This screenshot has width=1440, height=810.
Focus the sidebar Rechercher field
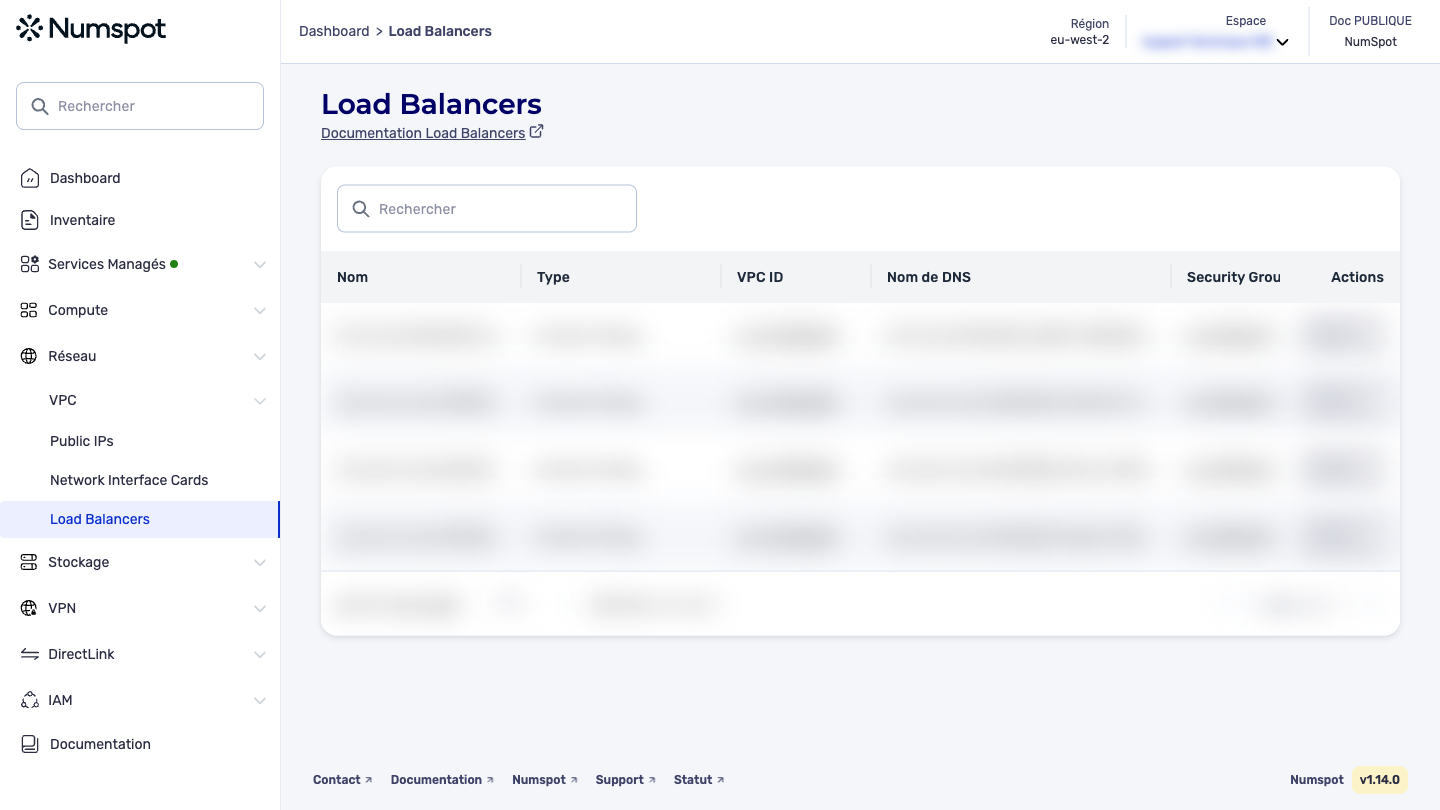(x=140, y=106)
